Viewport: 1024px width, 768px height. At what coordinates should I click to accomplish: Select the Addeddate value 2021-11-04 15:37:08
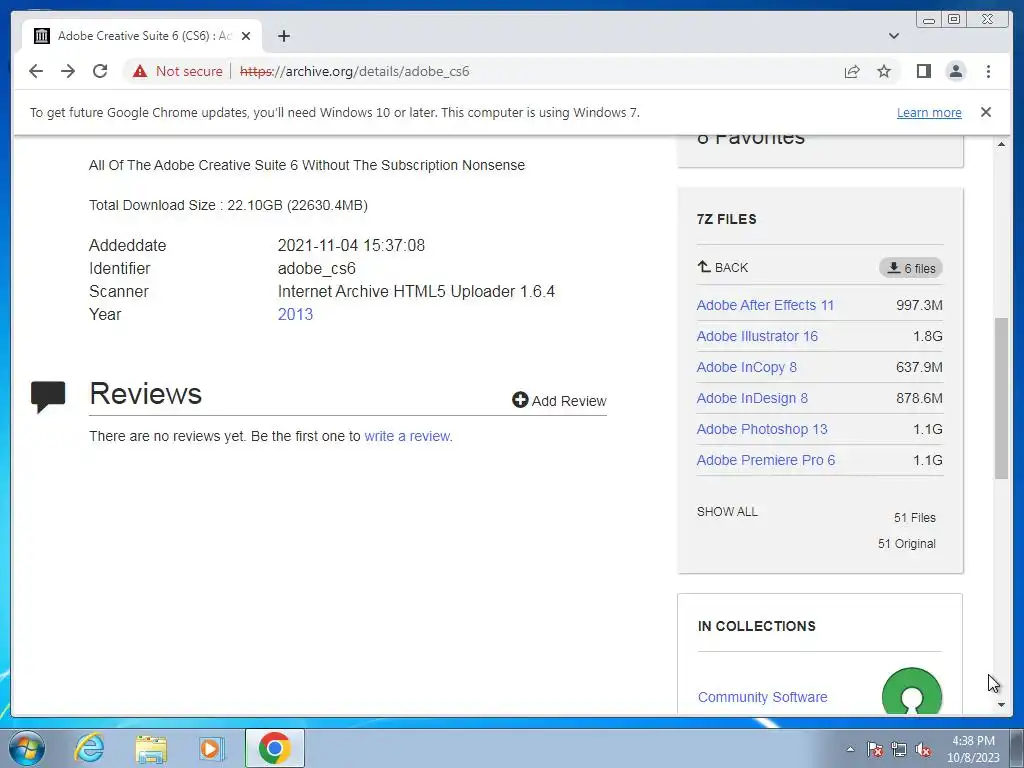[351, 246]
